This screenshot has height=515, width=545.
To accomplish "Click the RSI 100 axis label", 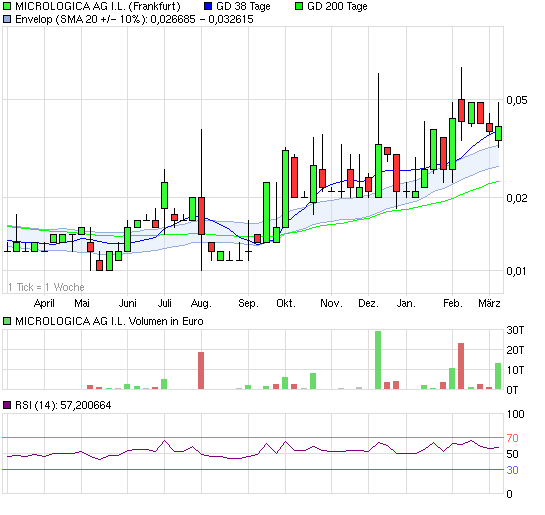I will tap(515, 414).
